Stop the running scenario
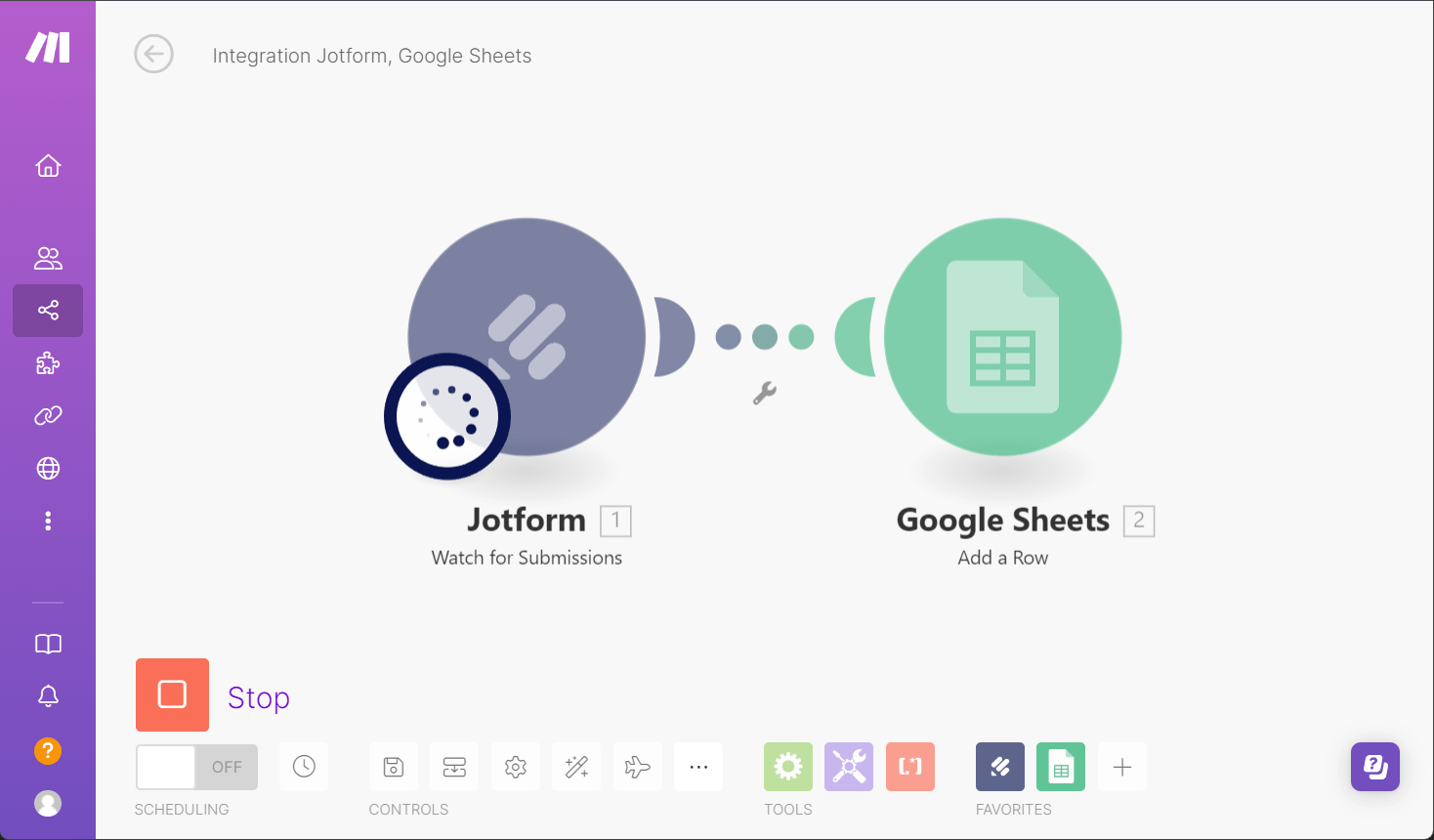This screenshot has width=1434, height=840. click(x=172, y=694)
